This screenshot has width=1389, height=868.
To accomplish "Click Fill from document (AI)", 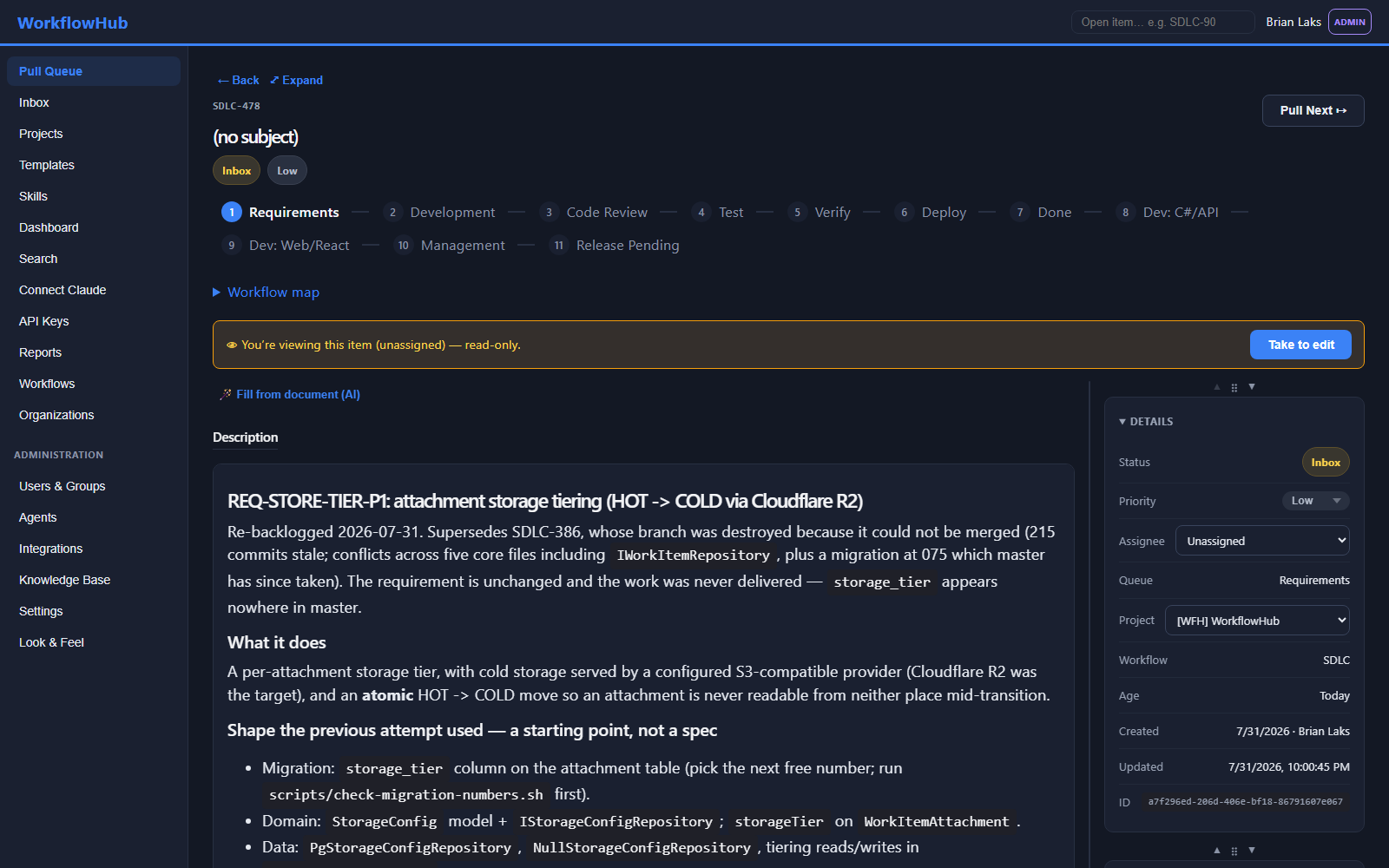I will [x=290, y=394].
